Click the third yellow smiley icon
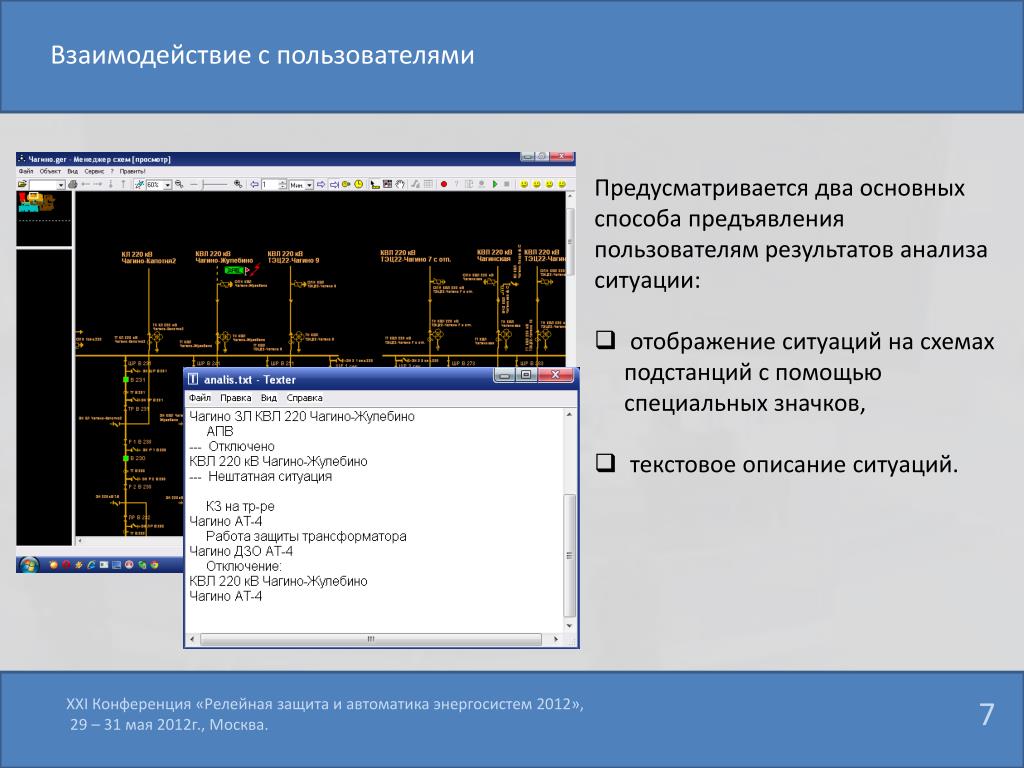This screenshot has height=768, width=1024. [549, 184]
